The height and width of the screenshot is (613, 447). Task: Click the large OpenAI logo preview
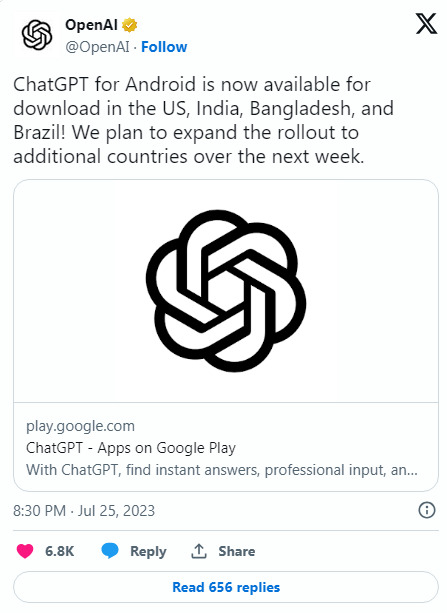[226, 290]
